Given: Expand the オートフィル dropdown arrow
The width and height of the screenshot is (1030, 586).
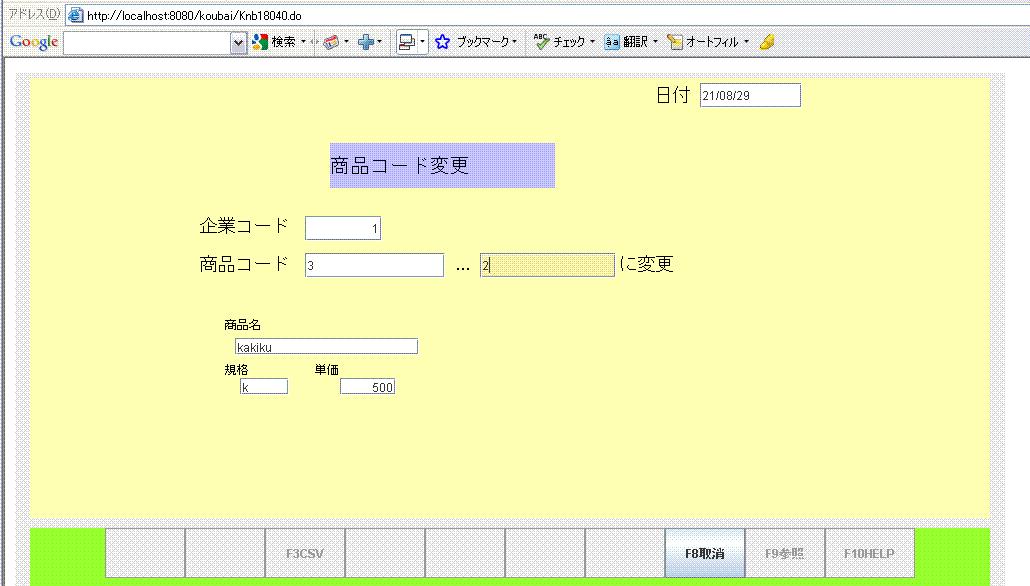Looking at the screenshot, I should click(x=746, y=42).
